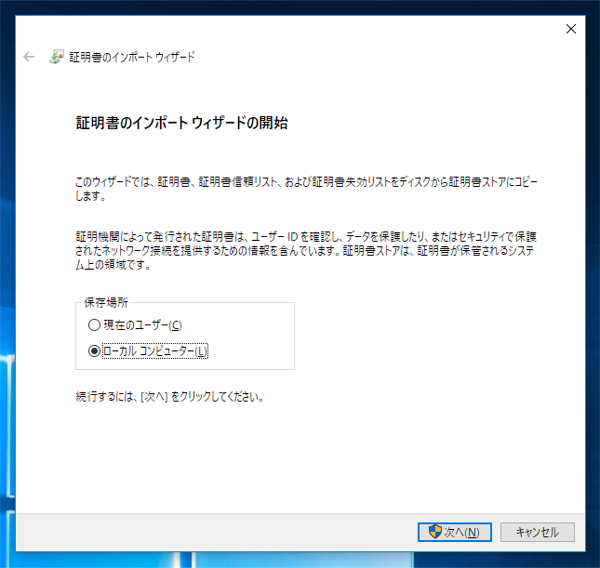Screen dimensions: 600x568
Task: Click the 続行するには、[次へ] をクリックしてください text
Action: click(170, 397)
